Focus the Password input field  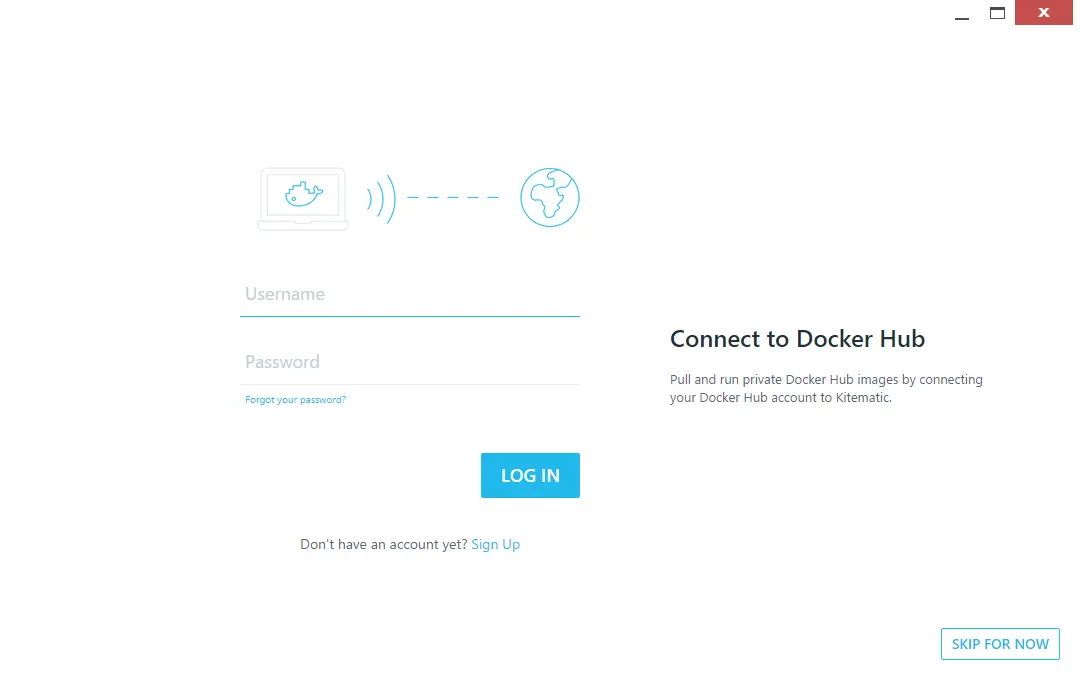410,362
